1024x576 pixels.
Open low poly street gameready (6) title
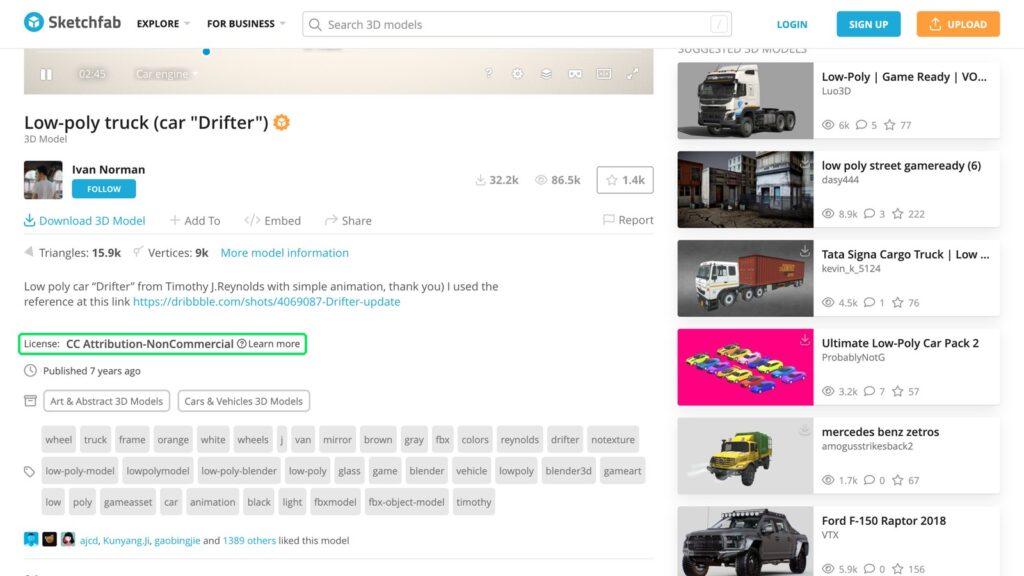901,166
